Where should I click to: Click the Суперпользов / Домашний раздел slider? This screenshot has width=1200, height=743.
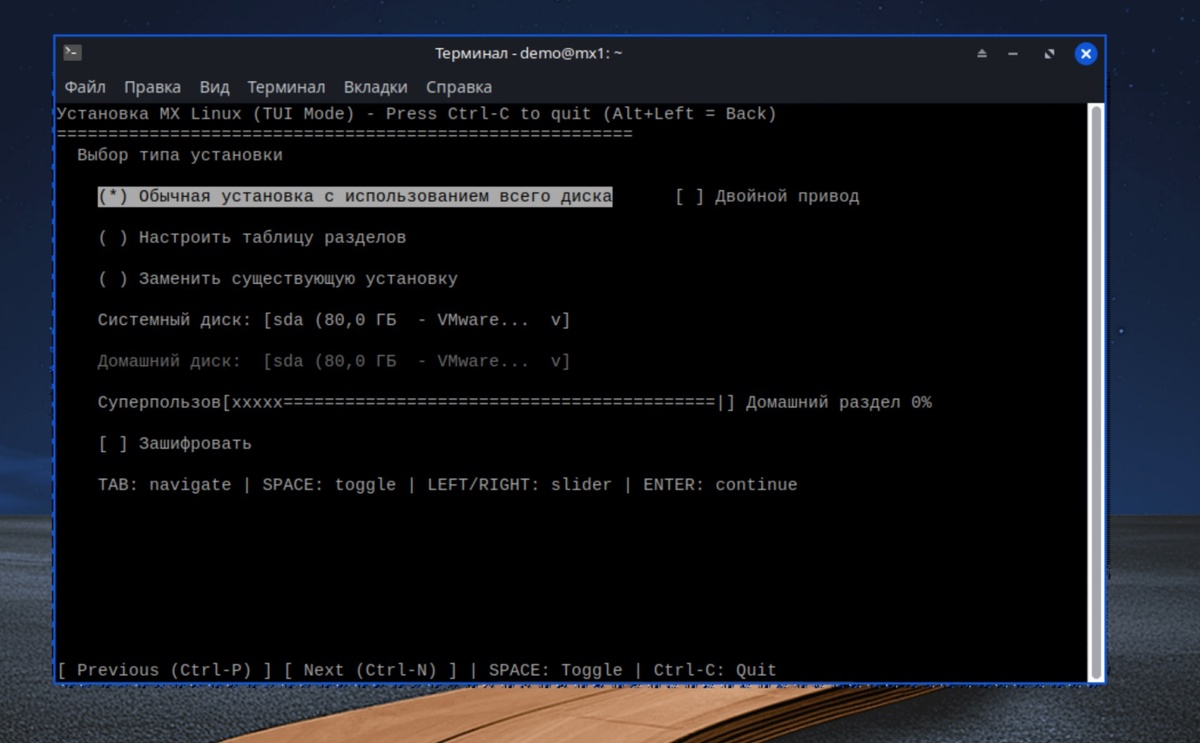click(x=479, y=402)
